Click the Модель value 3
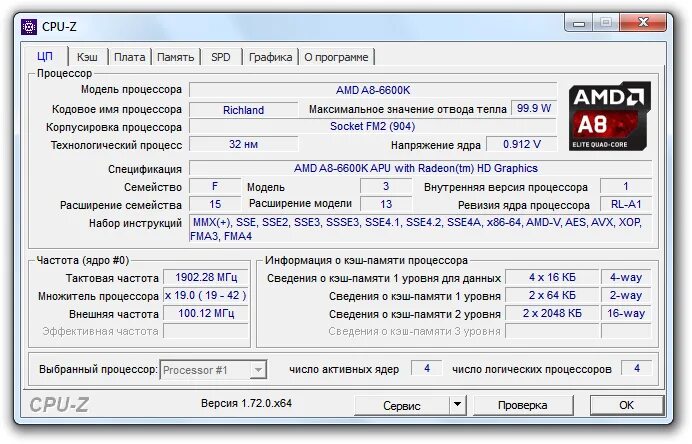692x444 pixels. (x=386, y=186)
